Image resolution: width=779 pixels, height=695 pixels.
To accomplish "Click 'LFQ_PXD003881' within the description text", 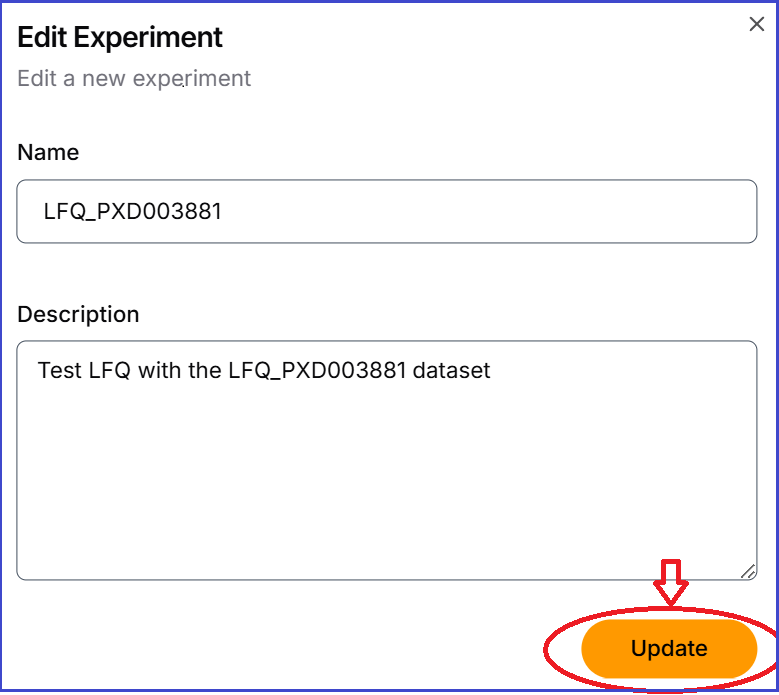I will (x=317, y=371).
